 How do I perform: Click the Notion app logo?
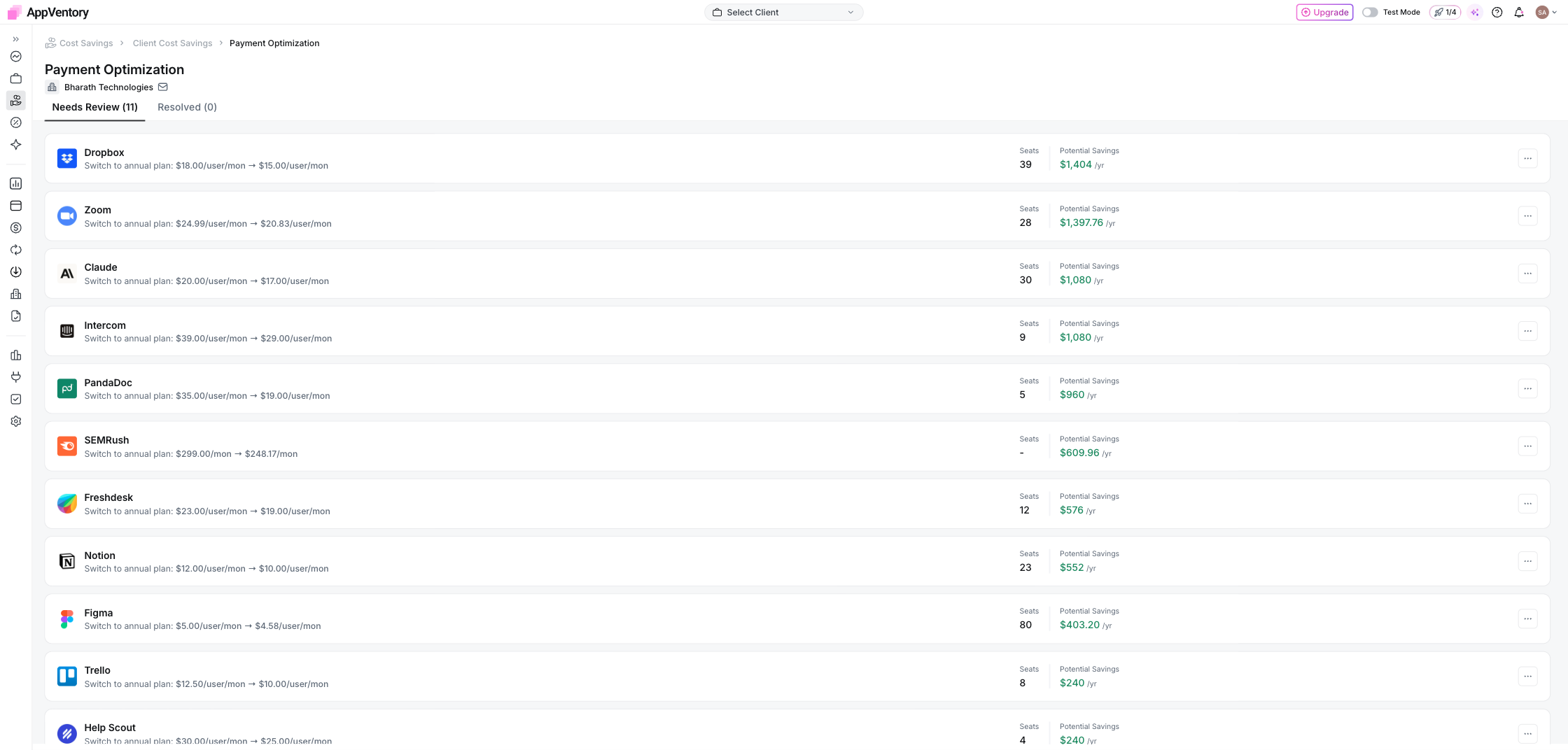coord(67,561)
